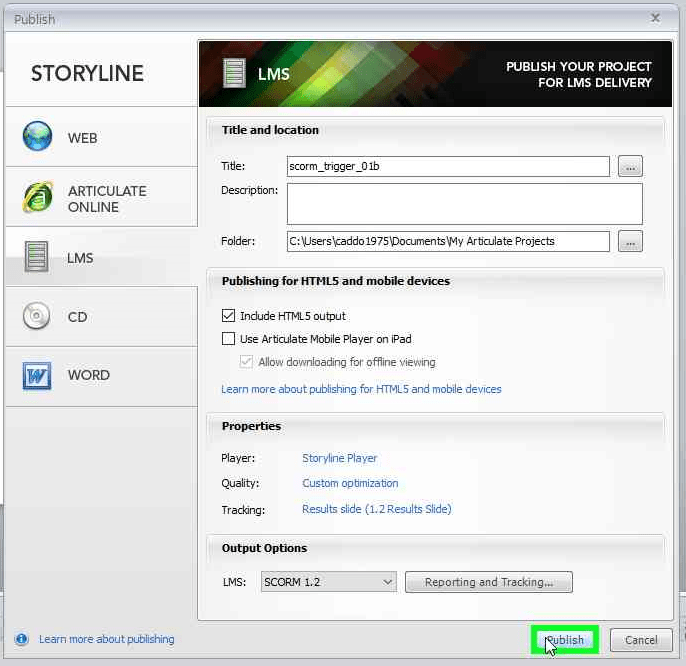Click into the Description text box
Screen dimensions: 686x666
point(465,204)
